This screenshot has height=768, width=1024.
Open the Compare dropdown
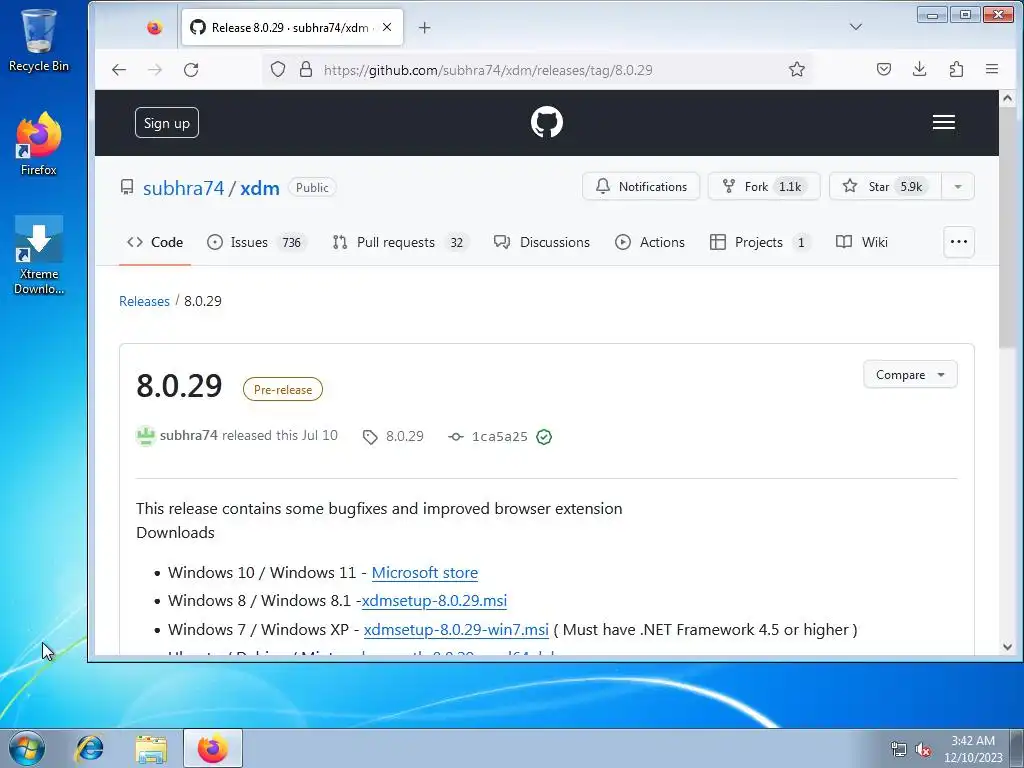click(910, 375)
